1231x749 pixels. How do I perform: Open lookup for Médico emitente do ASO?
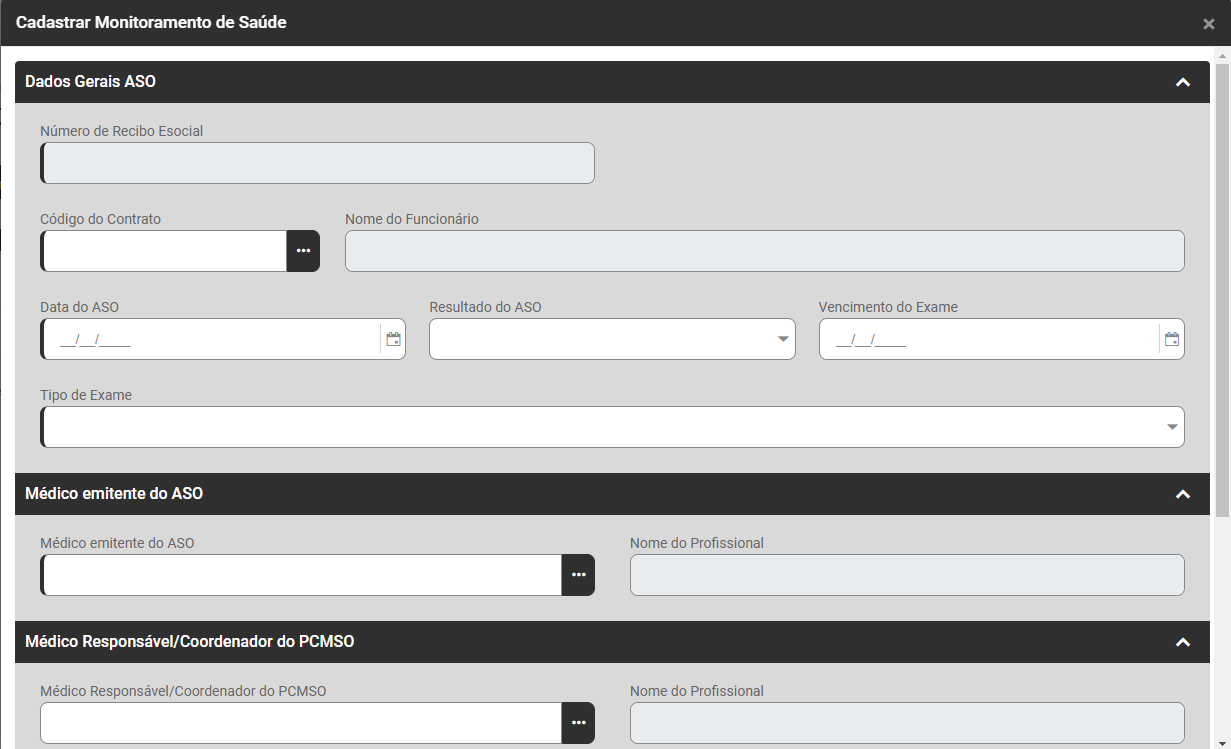coord(578,575)
